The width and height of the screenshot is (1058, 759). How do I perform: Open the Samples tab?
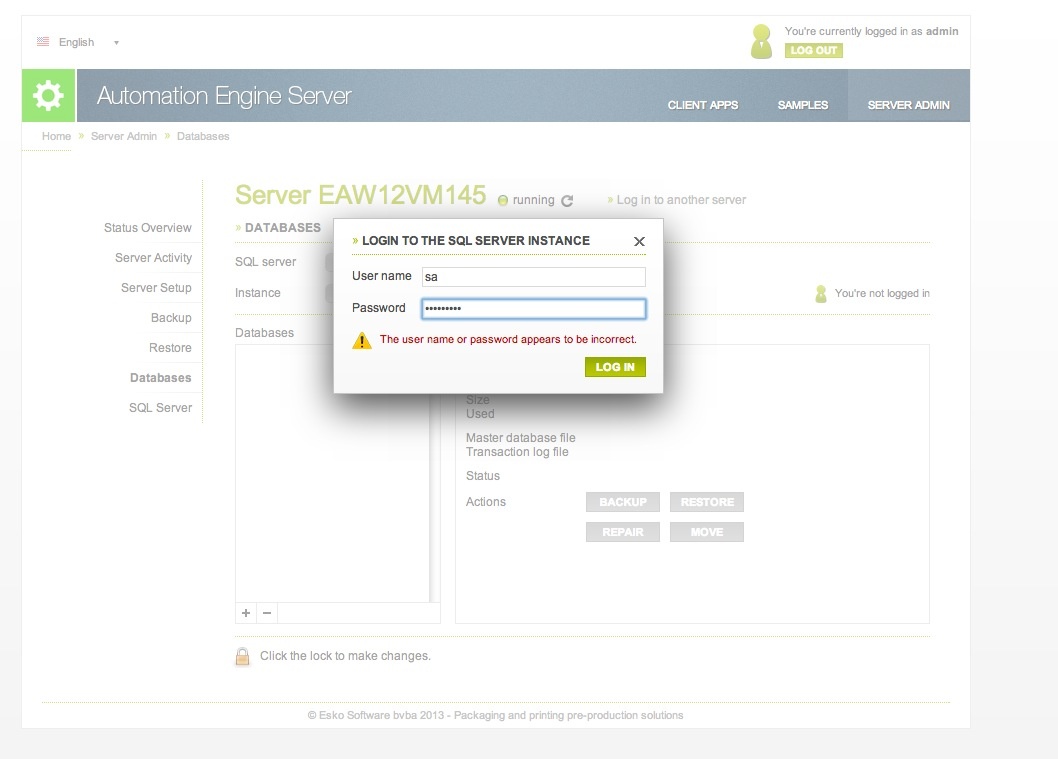click(802, 105)
